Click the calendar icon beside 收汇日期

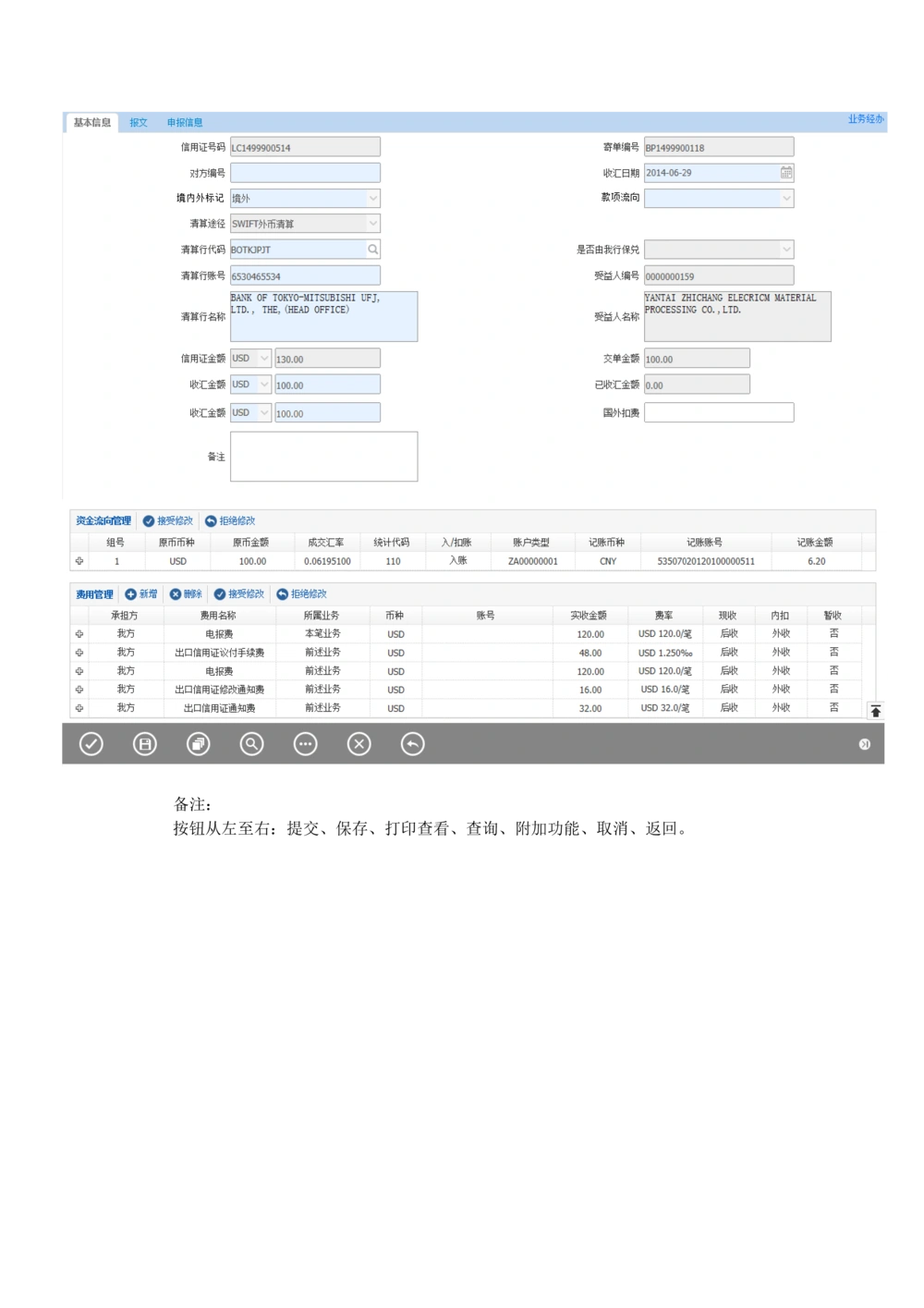pyautogui.click(x=784, y=172)
